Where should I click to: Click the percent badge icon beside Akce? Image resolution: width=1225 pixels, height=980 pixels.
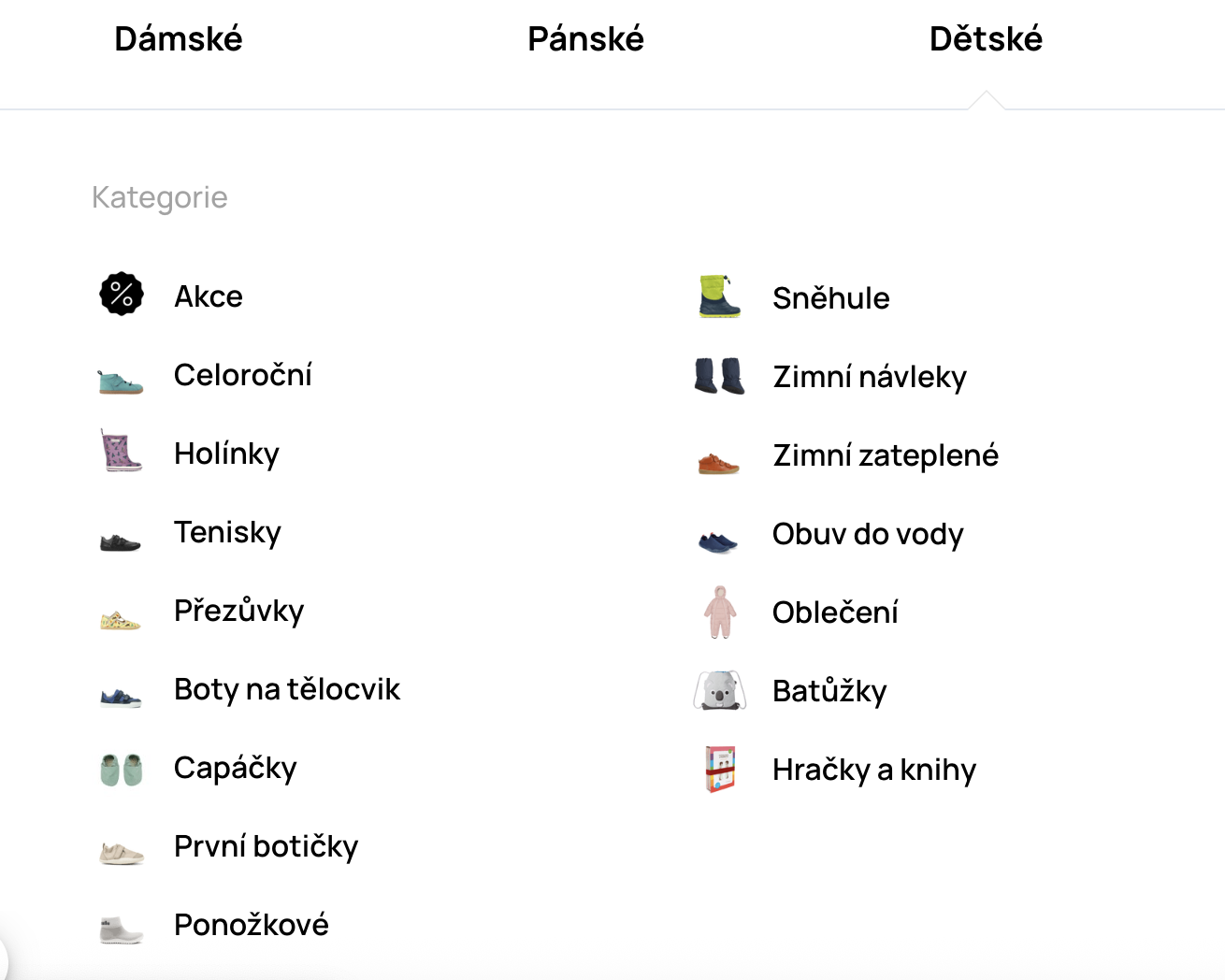point(122,295)
